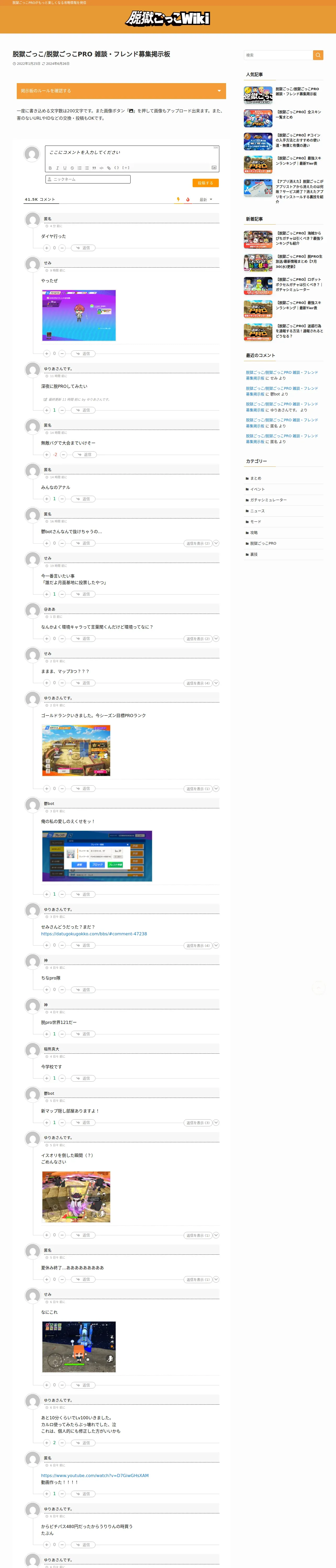Click the spoiler [+] icon in the editor
This screenshot has width=336, height=1568.
126,168
